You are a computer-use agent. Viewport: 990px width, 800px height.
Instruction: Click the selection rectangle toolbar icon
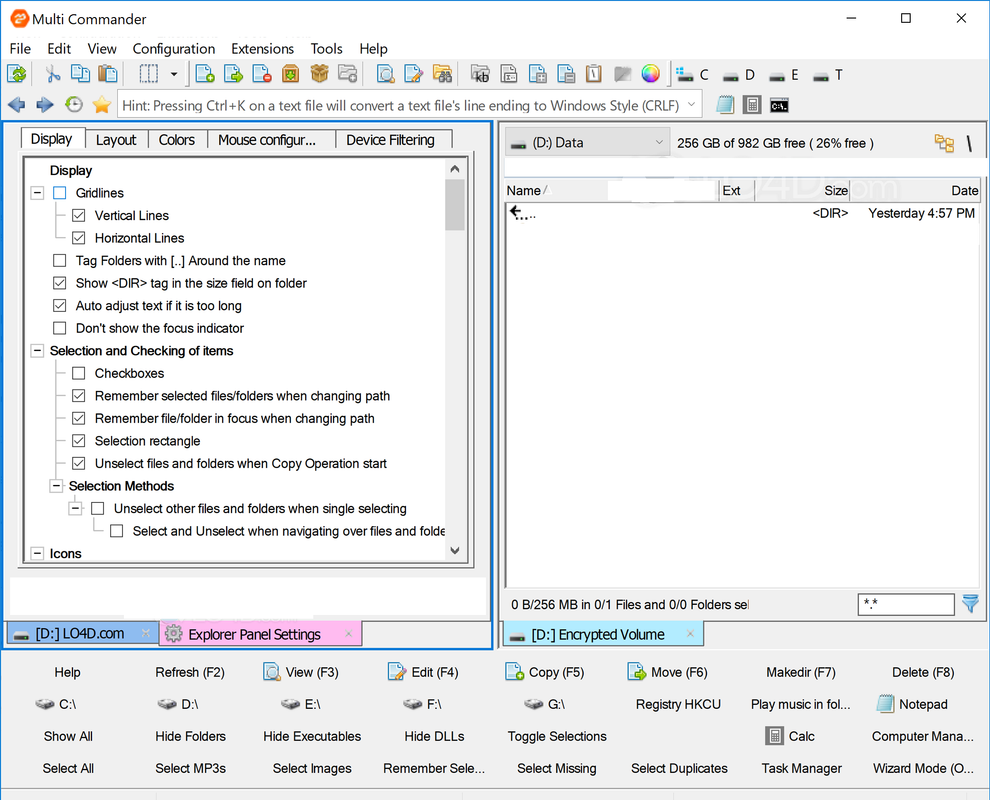148,75
